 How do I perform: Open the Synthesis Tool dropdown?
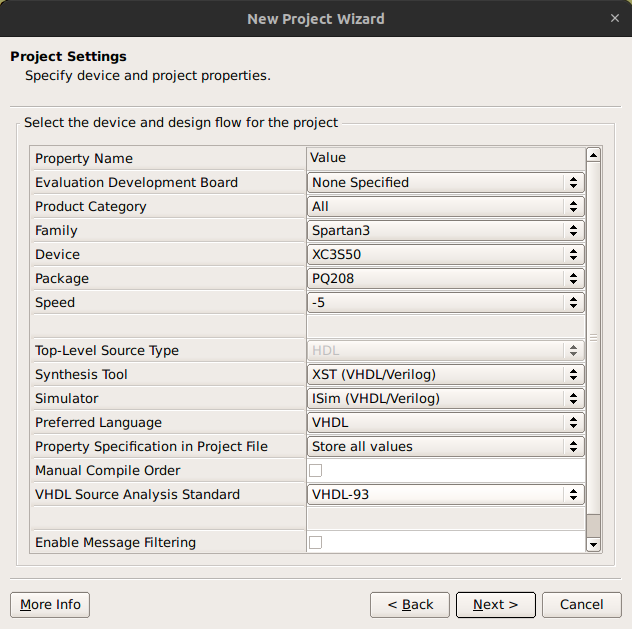click(x=445, y=374)
